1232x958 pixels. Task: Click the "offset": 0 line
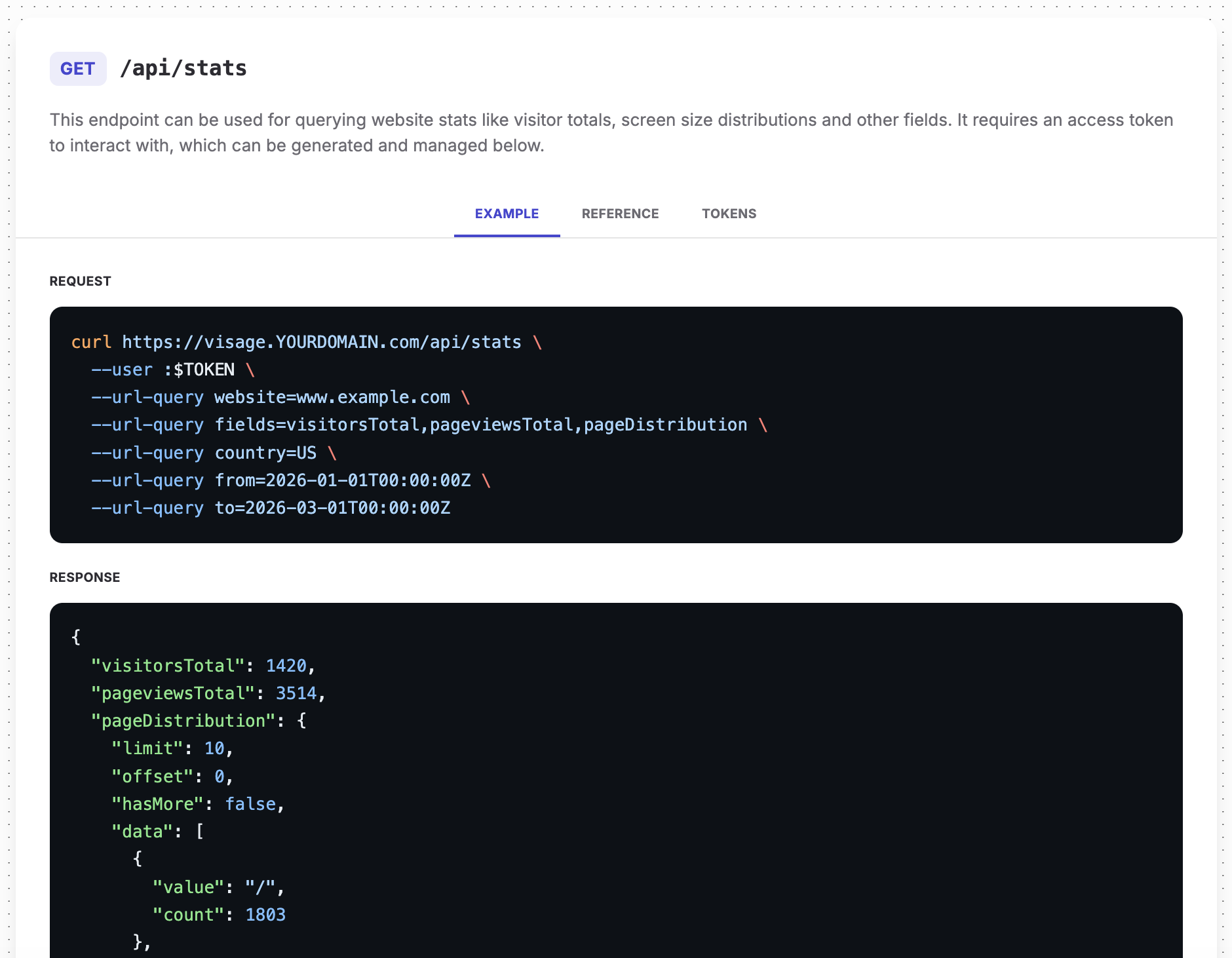172,776
